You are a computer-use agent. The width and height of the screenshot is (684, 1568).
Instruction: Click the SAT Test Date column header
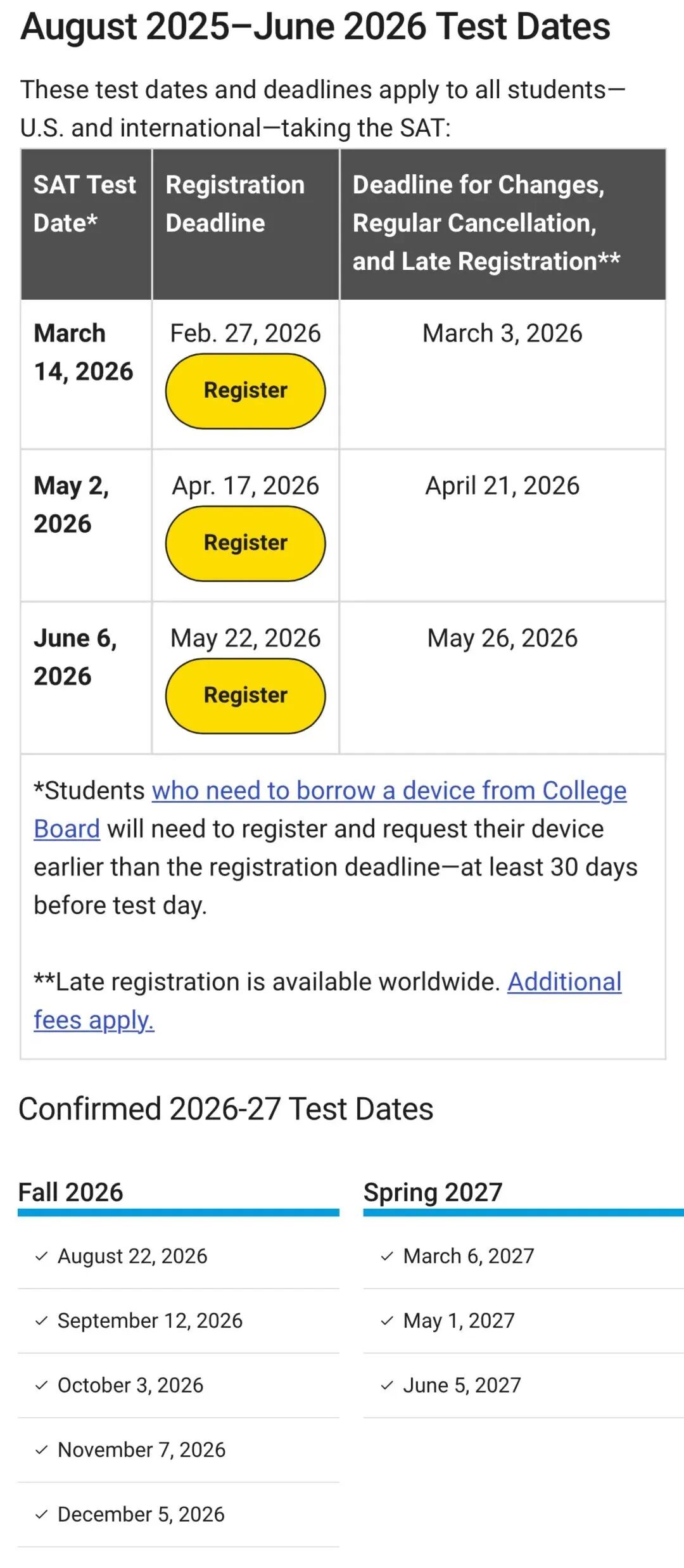click(85, 204)
